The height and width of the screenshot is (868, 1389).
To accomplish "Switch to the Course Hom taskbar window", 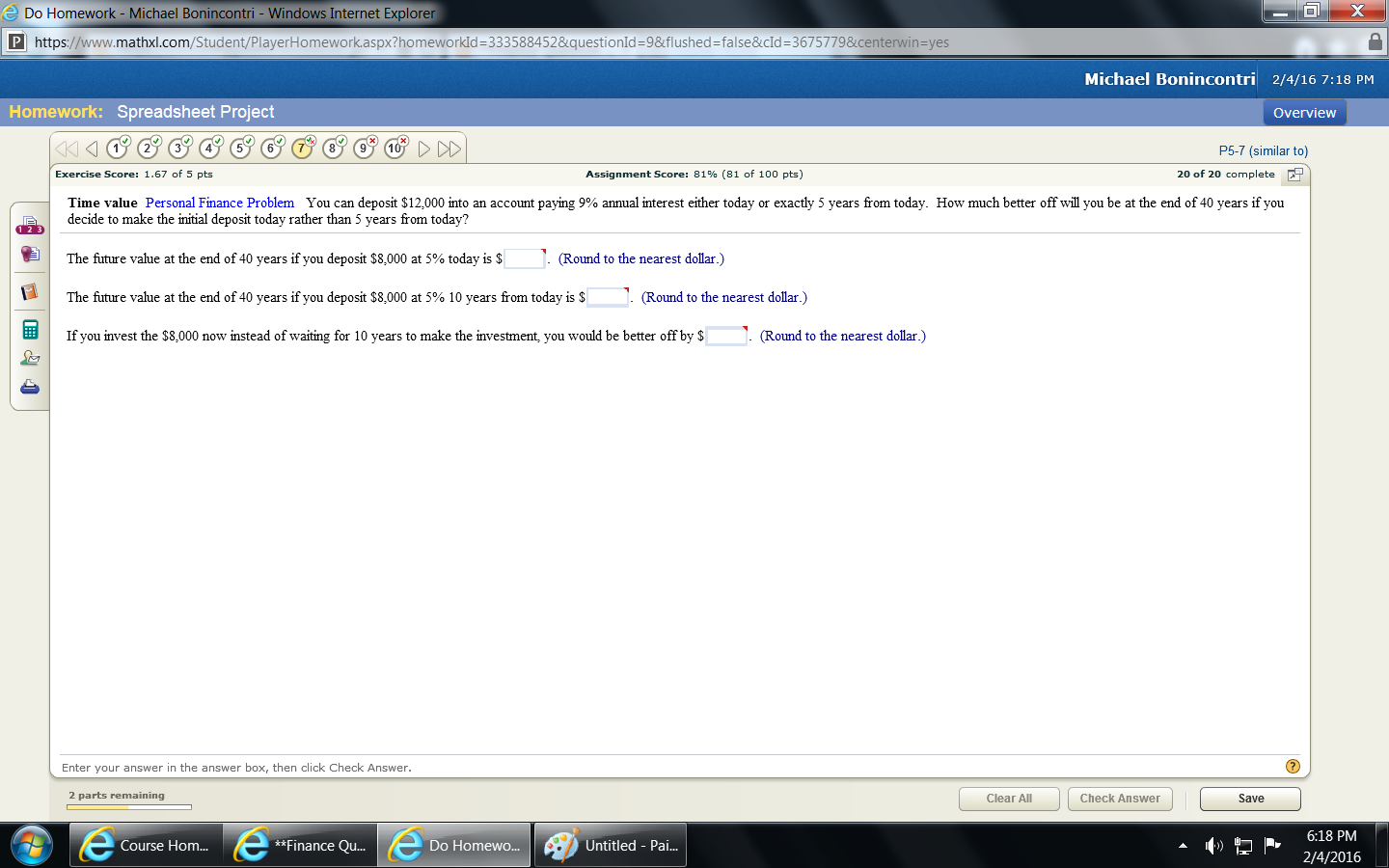I will pyautogui.click(x=146, y=845).
